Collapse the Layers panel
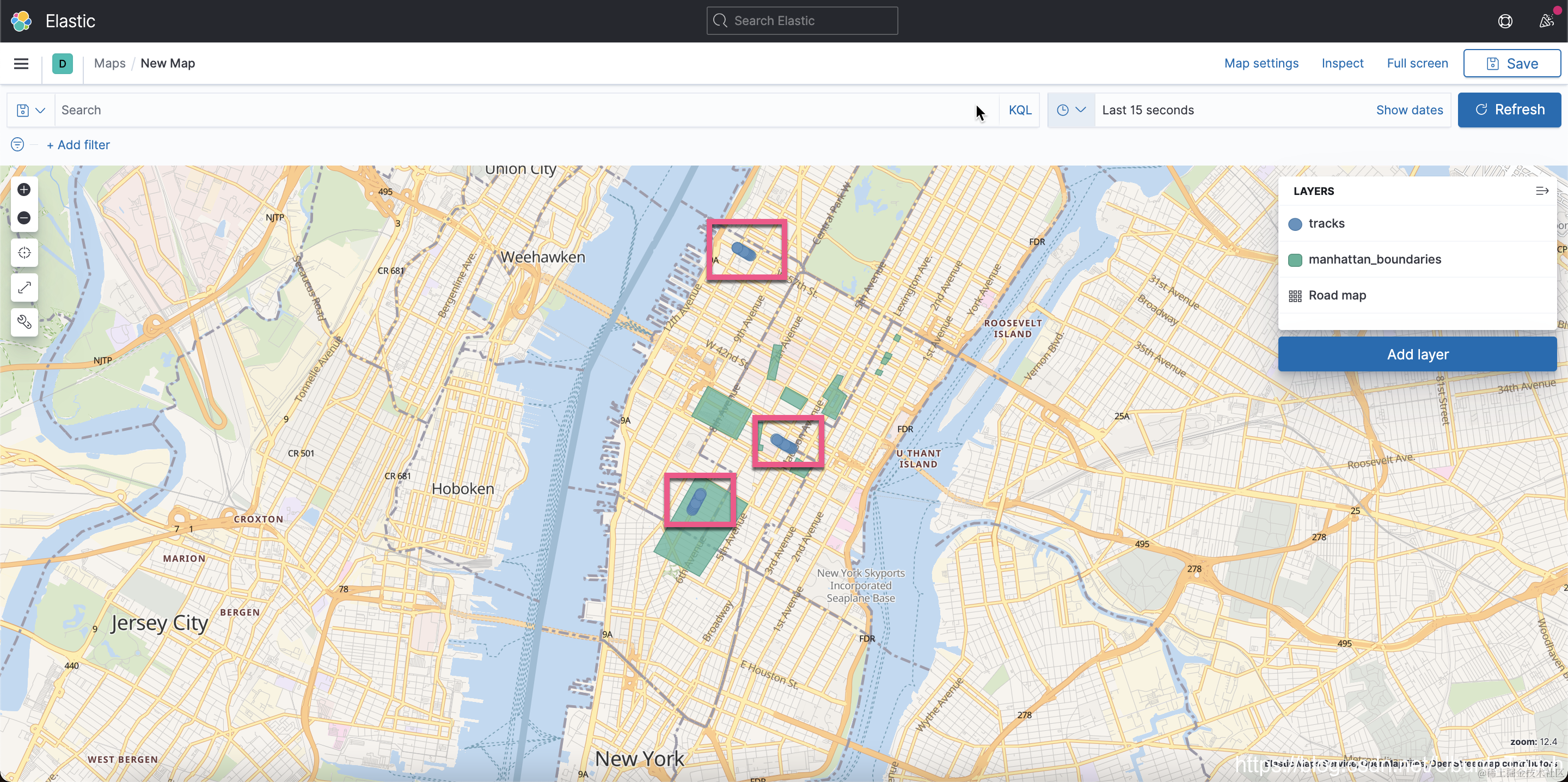The height and width of the screenshot is (782, 1568). pyautogui.click(x=1542, y=191)
